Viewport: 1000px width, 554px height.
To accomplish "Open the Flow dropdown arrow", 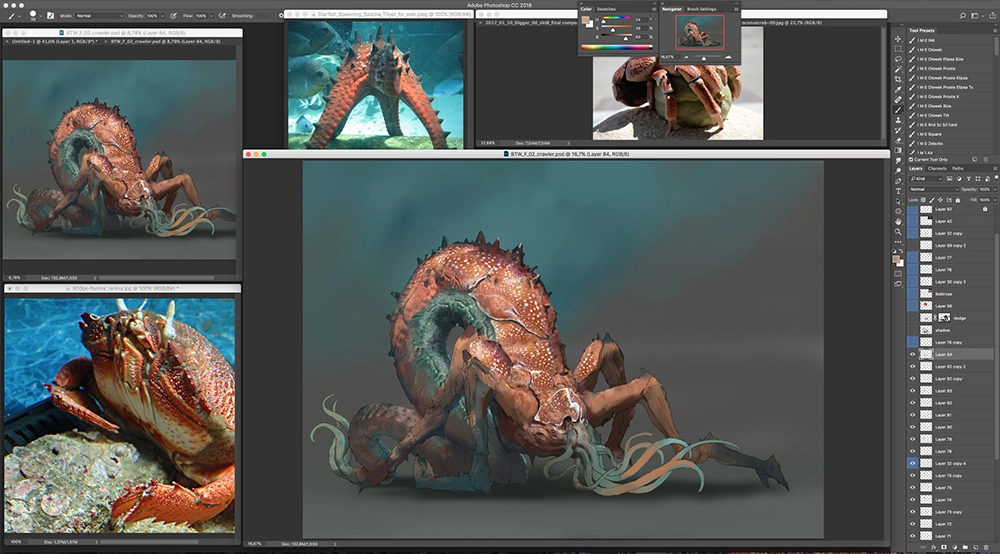I will pyautogui.click(x=212, y=15).
